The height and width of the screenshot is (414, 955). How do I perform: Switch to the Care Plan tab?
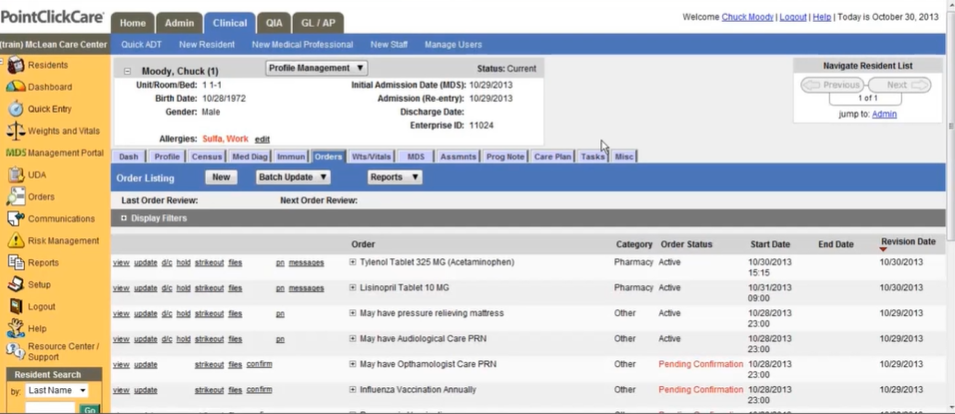tap(552, 157)
